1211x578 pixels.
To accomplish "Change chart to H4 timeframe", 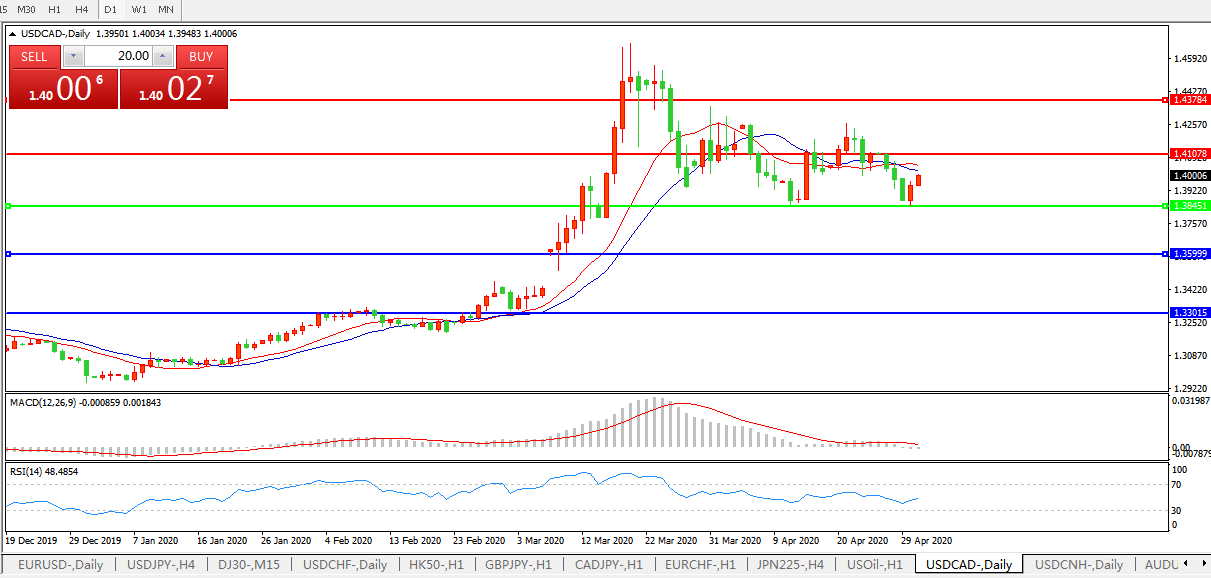I will (x=82, y=9).
